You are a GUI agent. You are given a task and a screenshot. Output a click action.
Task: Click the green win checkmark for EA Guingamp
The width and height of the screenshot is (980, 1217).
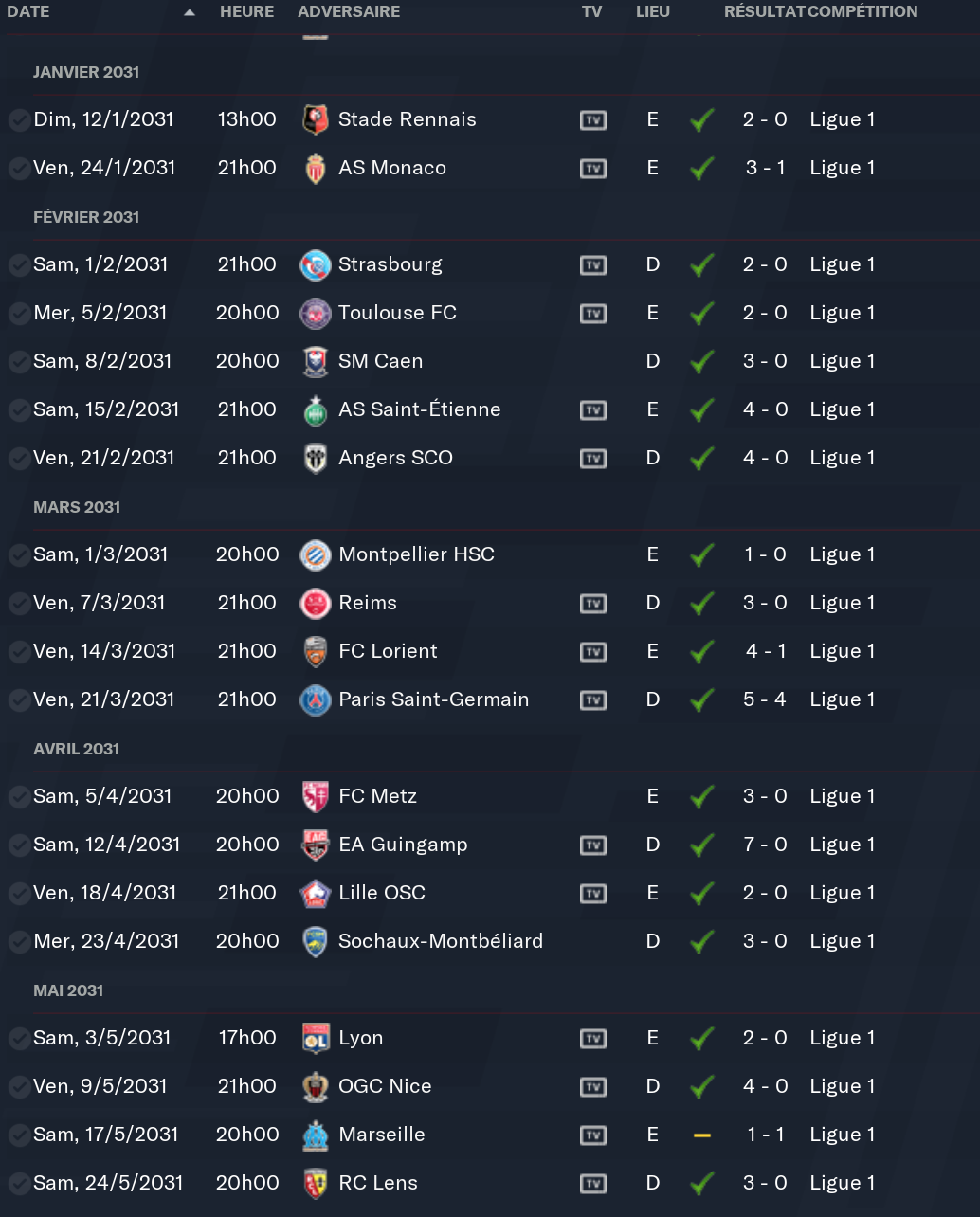point(702,845)
